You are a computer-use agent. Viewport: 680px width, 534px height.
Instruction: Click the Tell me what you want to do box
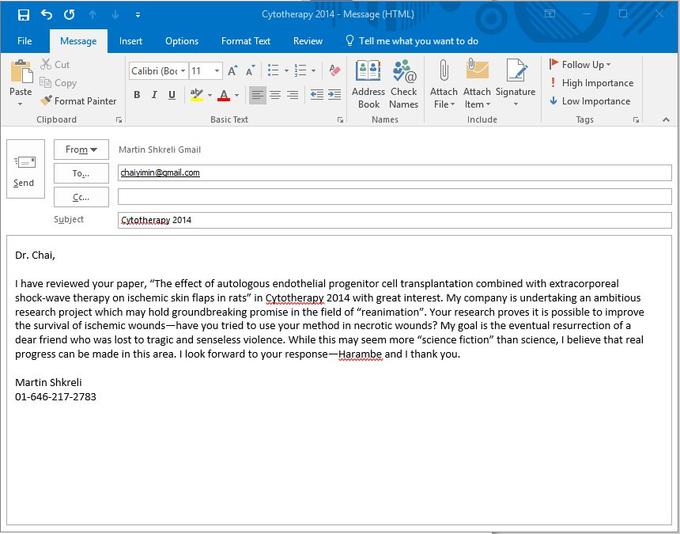click(x=412, y=41)
